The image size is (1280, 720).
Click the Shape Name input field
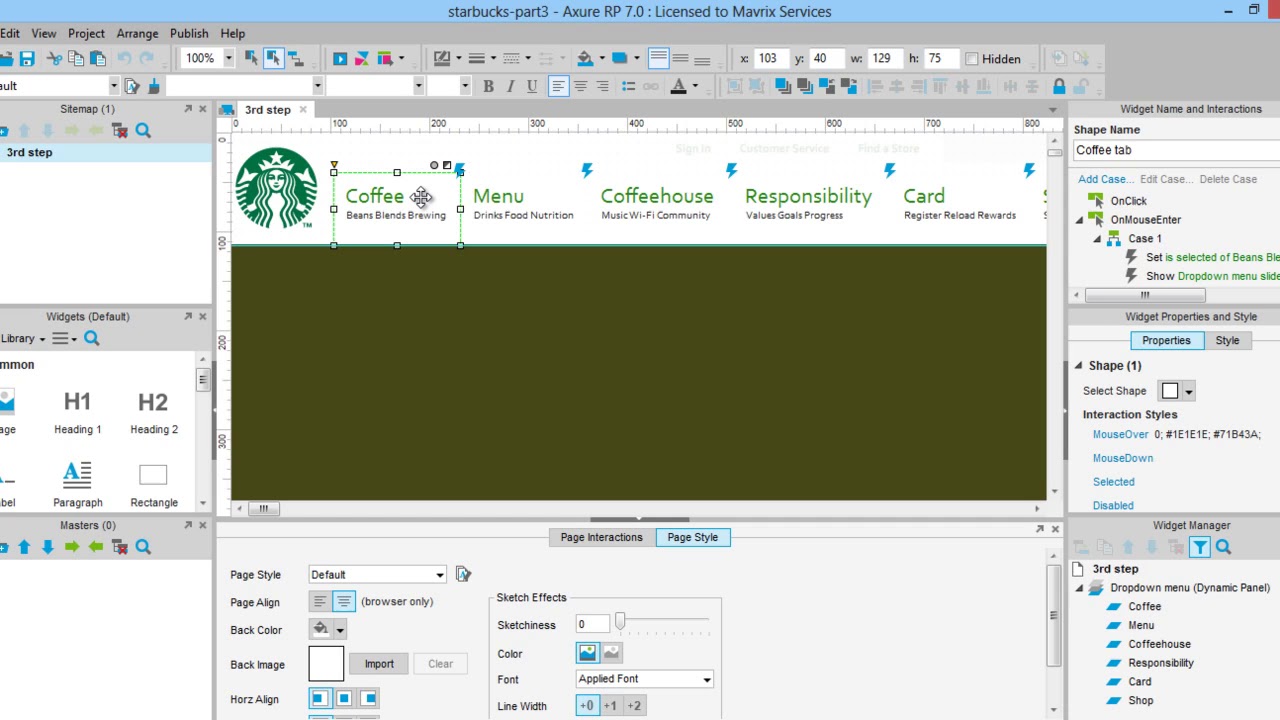1177,150
